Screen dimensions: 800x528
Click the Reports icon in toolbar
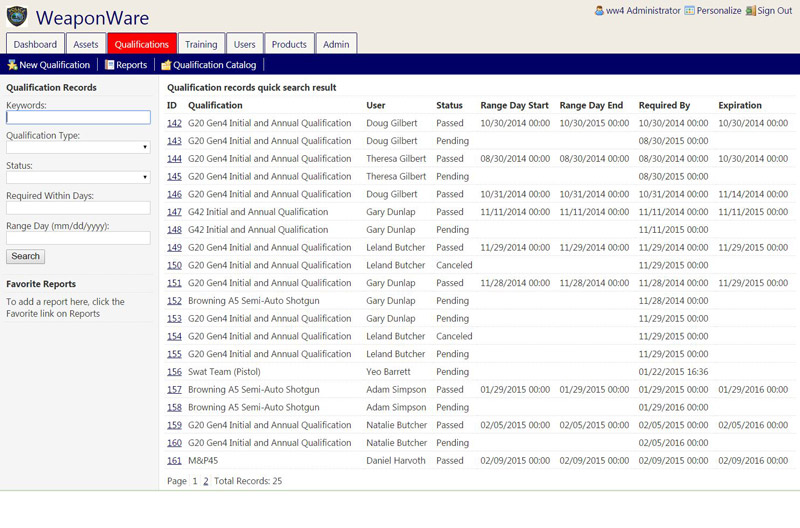click(110, 65)
